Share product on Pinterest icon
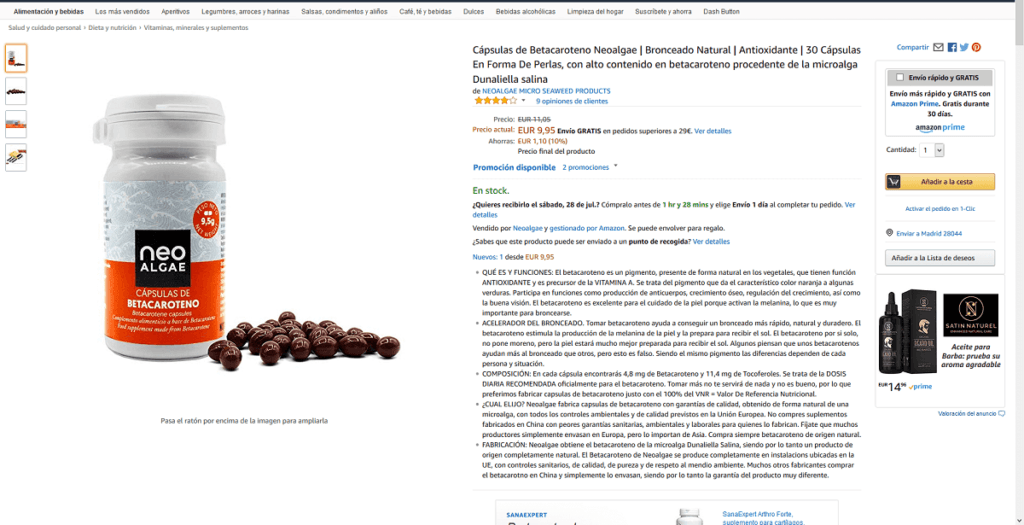 coord(976,47)
